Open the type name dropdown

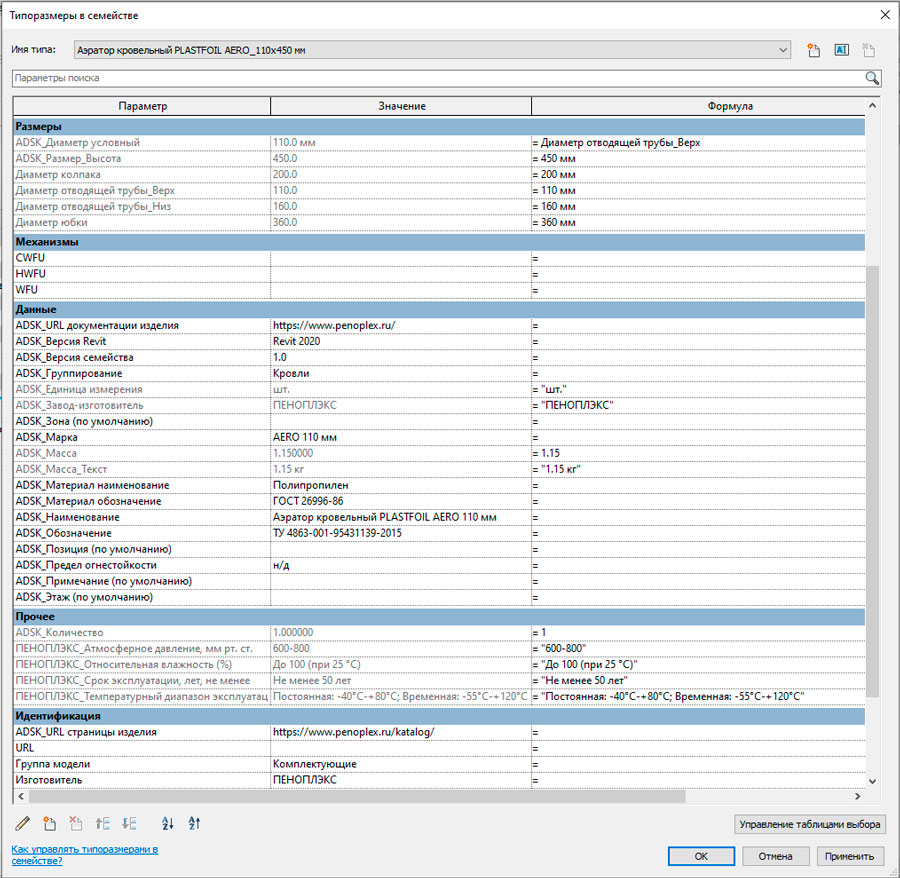coord(783,50)
